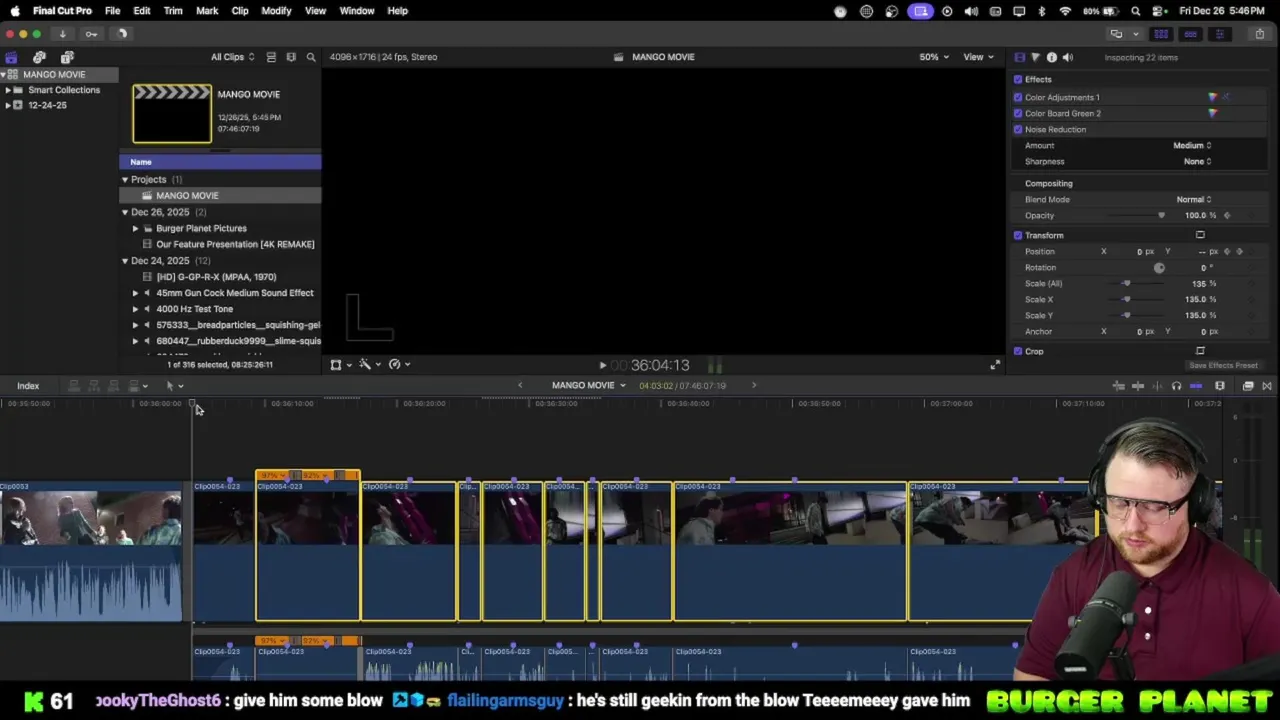
Task: Disable the Color Board Green 2 effect
Action: coord(1018,113)
